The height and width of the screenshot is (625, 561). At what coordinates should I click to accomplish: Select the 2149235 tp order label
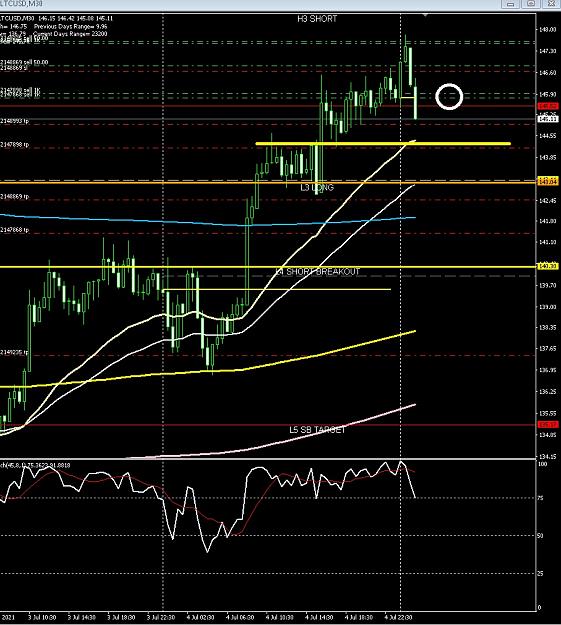click(x=14, y=352)
